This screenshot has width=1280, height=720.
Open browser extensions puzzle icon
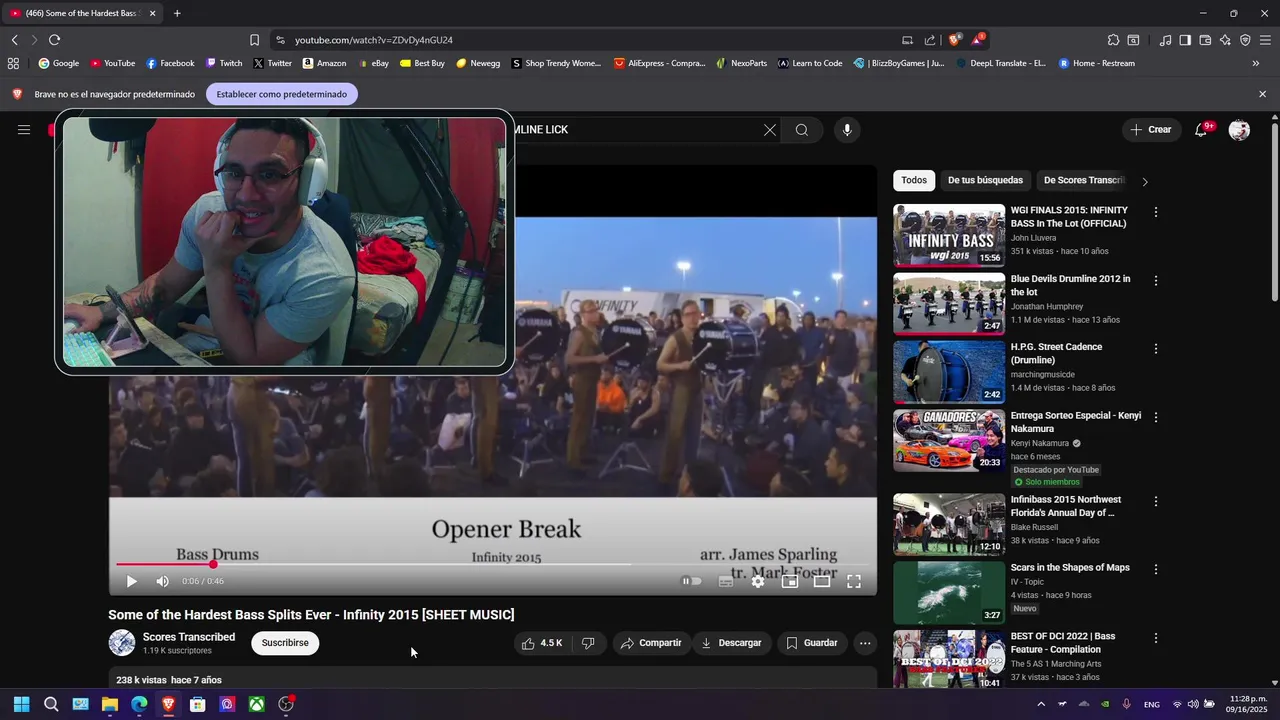(1113, 40)
